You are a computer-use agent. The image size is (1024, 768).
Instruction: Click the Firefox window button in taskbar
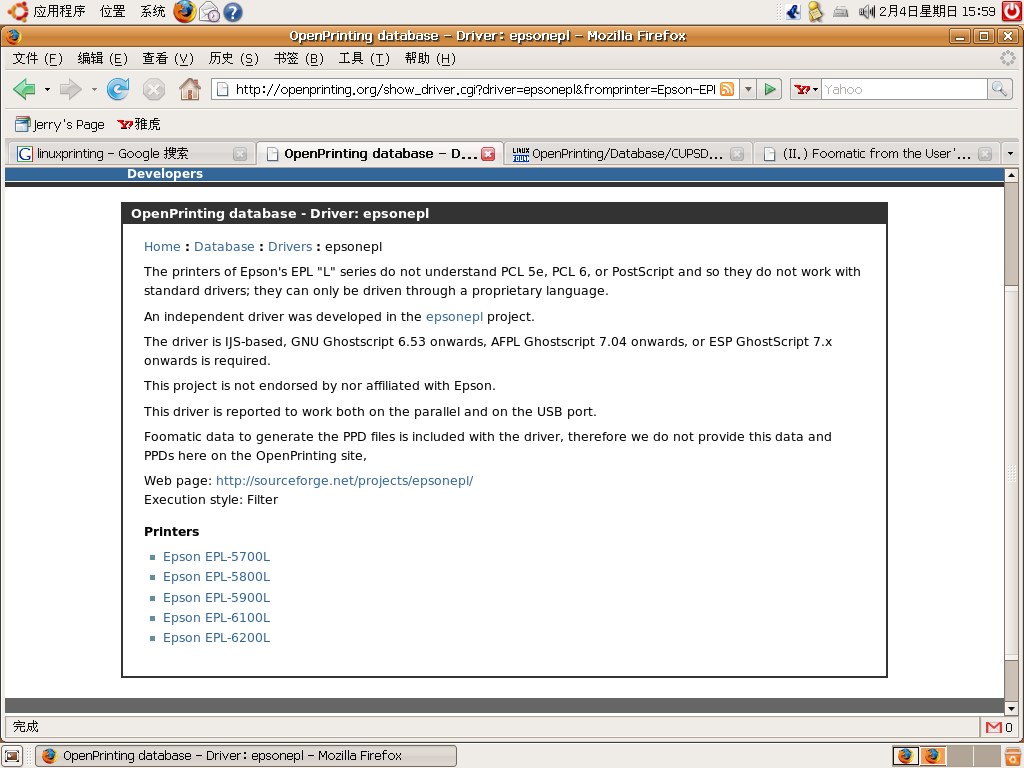pyautogui.click(x=246, y=756)
